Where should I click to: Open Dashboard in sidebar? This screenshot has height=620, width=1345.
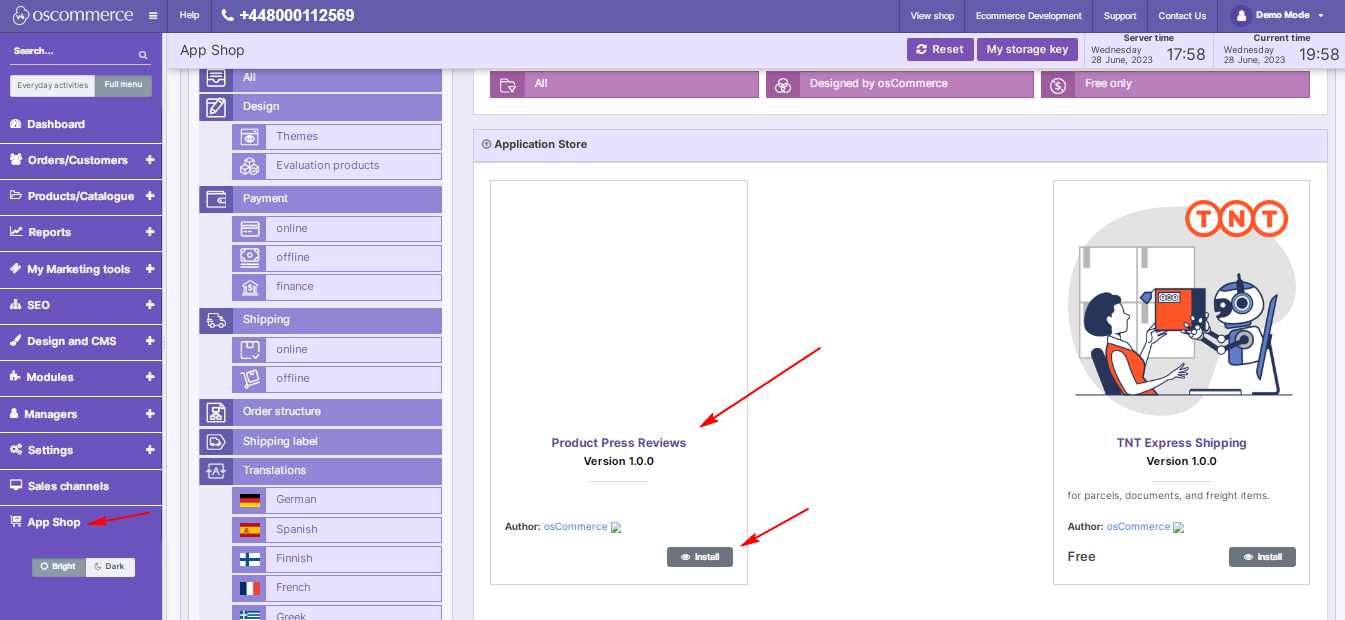[x=81, y=124]
